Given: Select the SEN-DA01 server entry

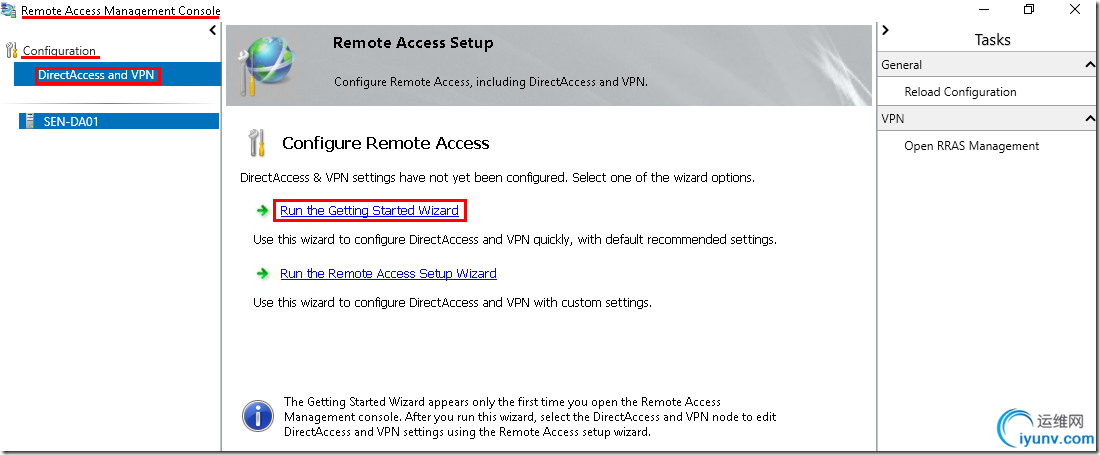Looking at the screenshot, I should [x=70, y=121].
